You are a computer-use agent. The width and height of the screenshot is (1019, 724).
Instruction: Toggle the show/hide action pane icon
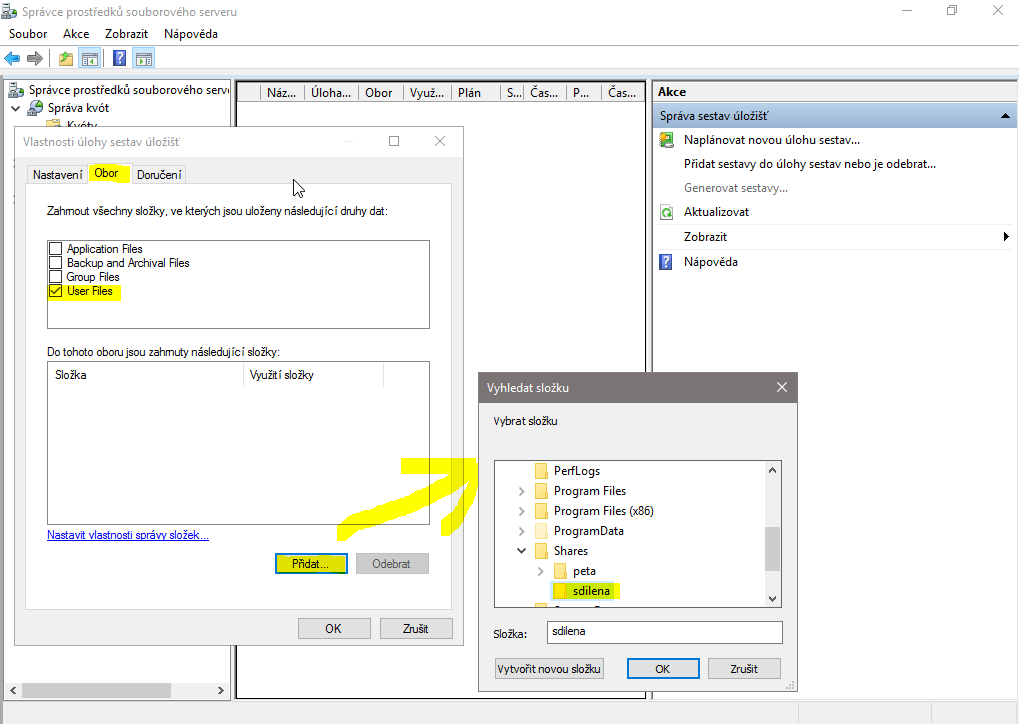point(143,59)
